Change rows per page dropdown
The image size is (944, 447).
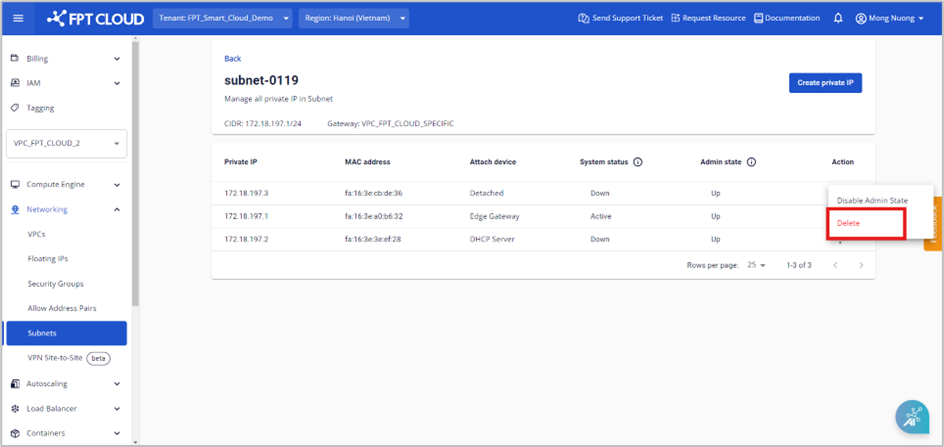coord(756,265)
